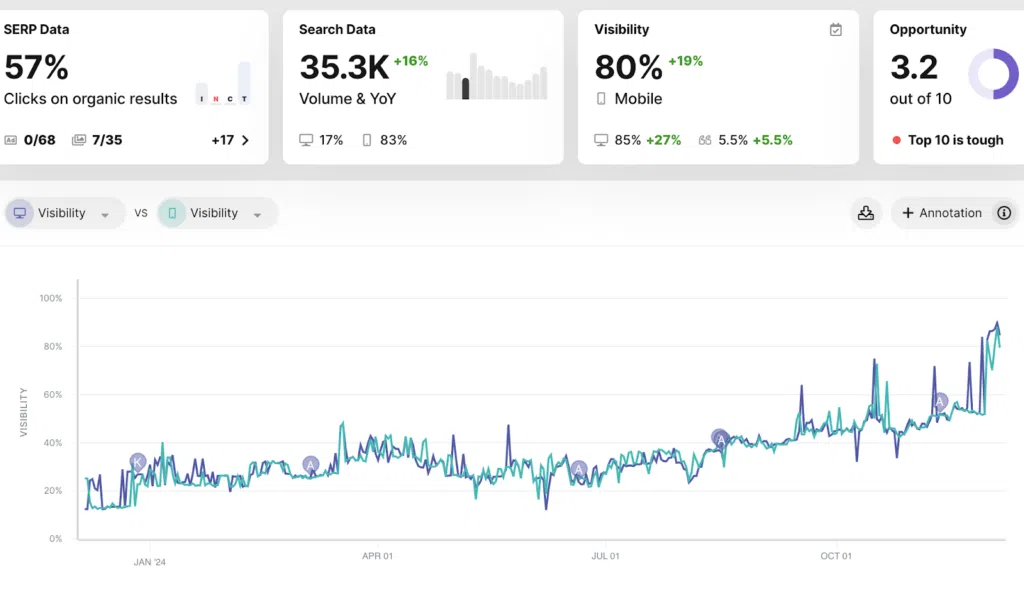Click the binoculars icon next to 5.5%
This screenshot has height=616, width=1024.
(x=705, y=140)
